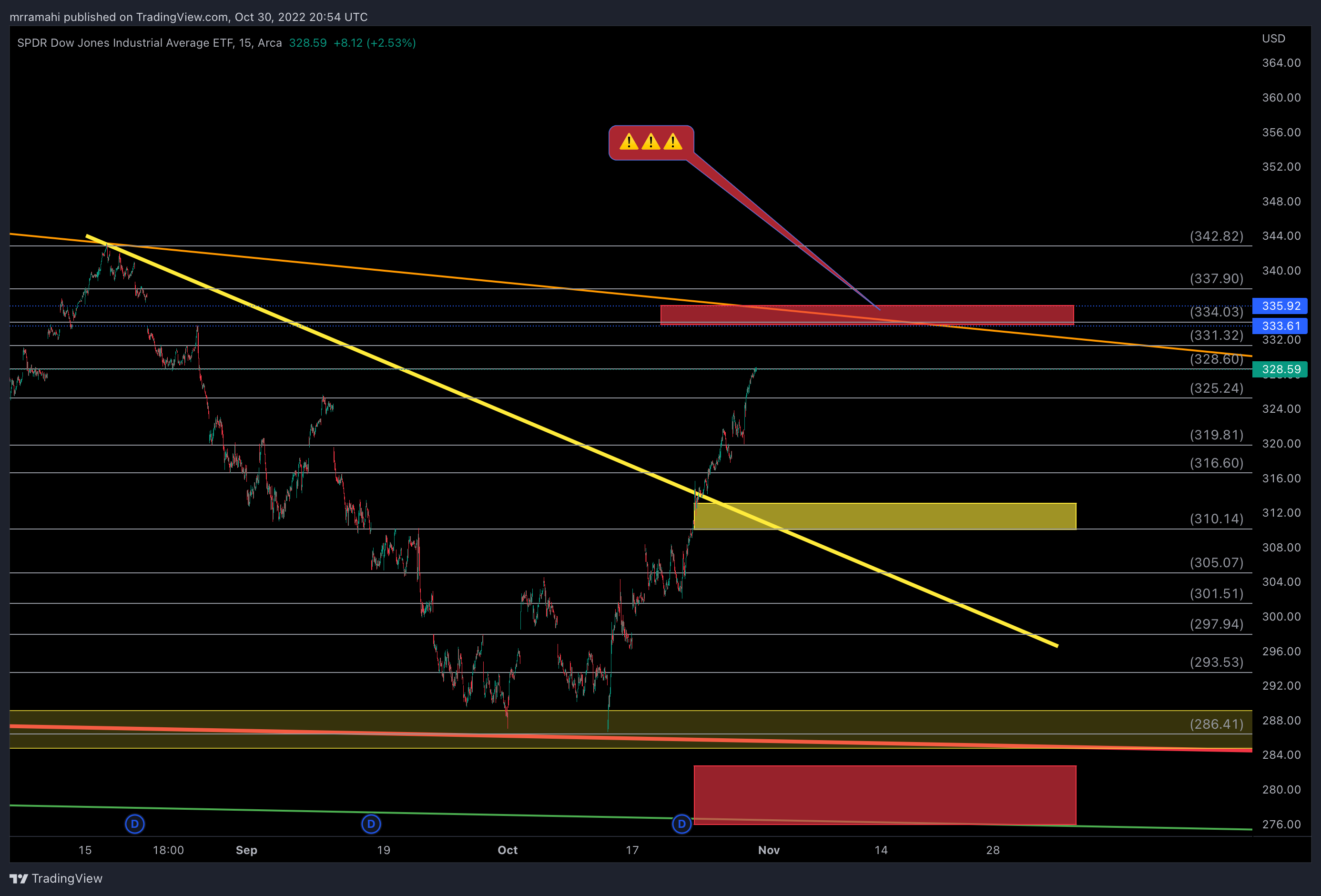Click the Nov label on the time axis

769,850
